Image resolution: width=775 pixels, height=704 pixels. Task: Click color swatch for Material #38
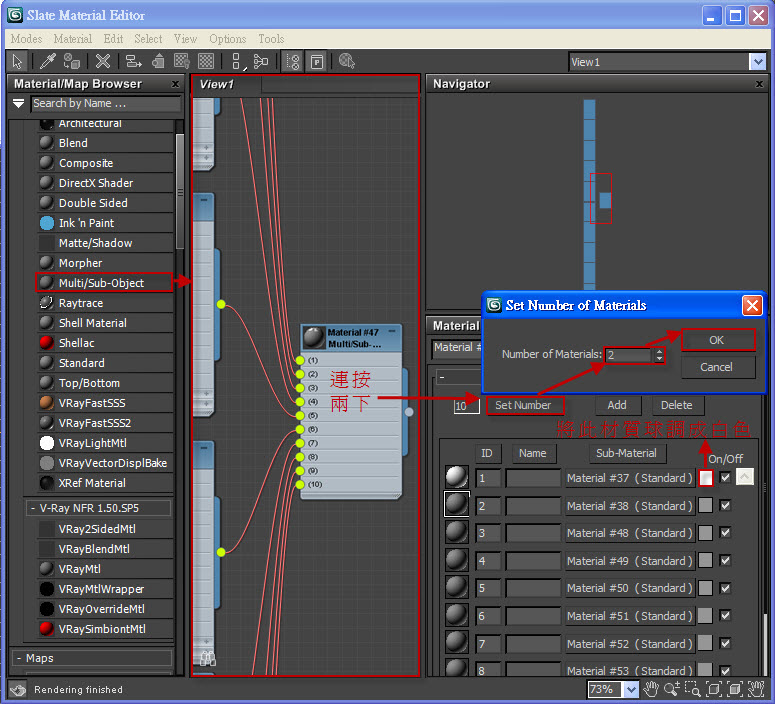coord(706,505)
